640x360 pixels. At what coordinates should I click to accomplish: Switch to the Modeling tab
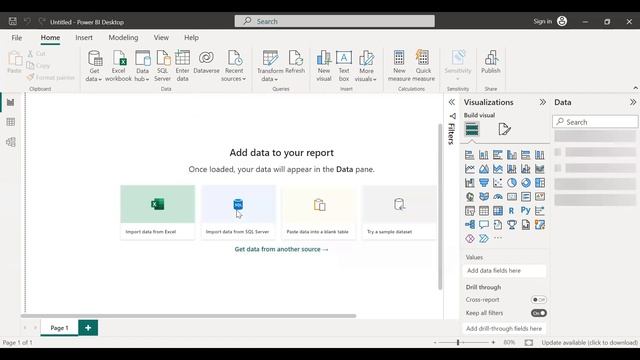click(123, 38)
